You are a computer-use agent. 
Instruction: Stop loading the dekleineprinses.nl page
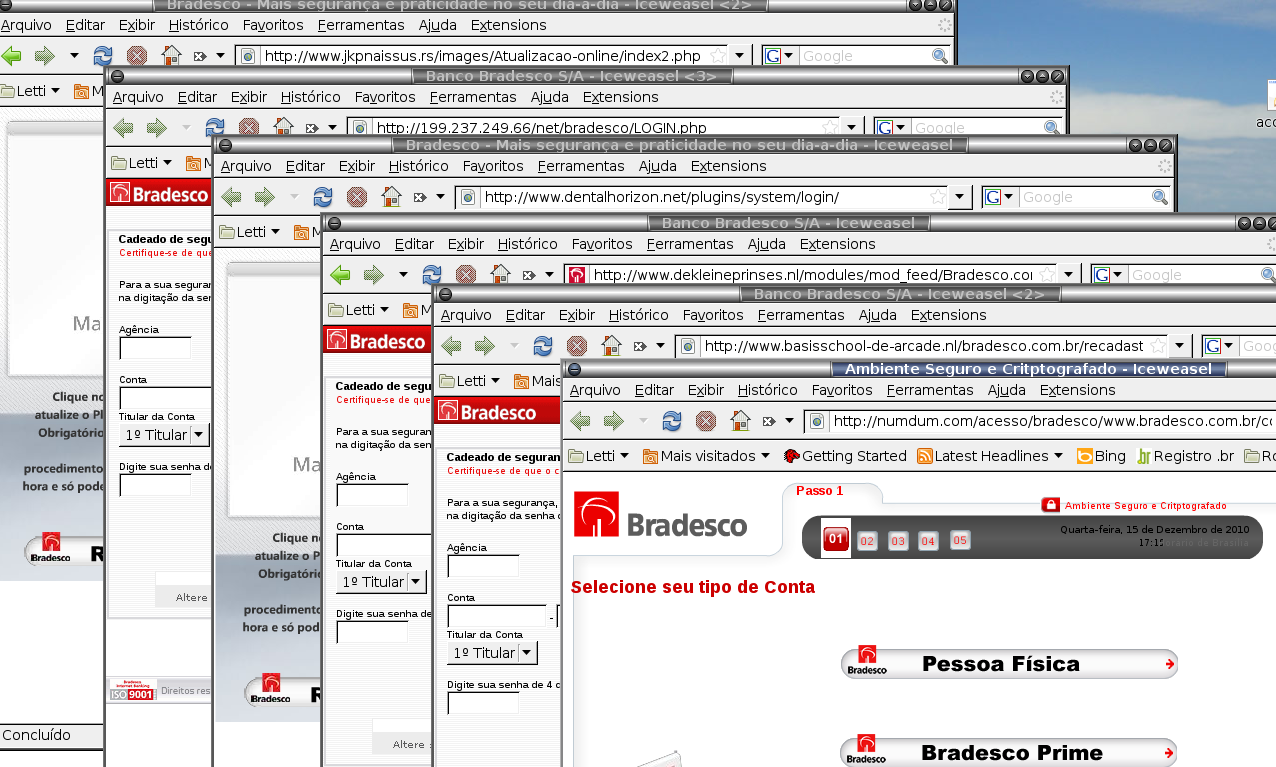click(466, 274)
